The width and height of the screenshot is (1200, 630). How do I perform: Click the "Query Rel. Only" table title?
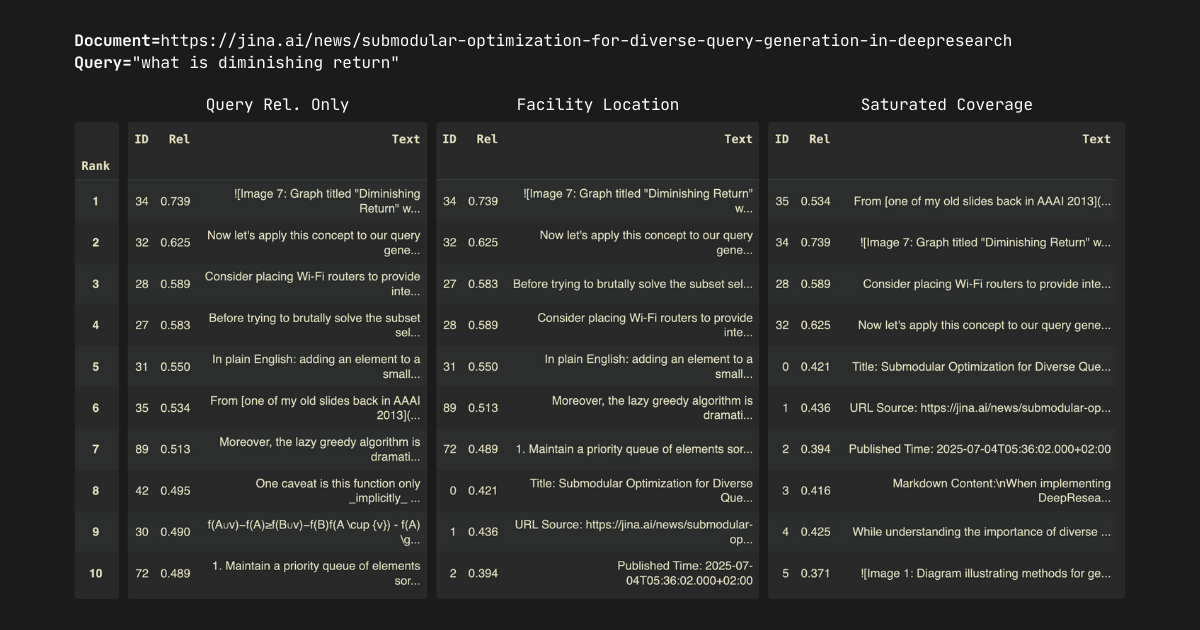(277, 104)
